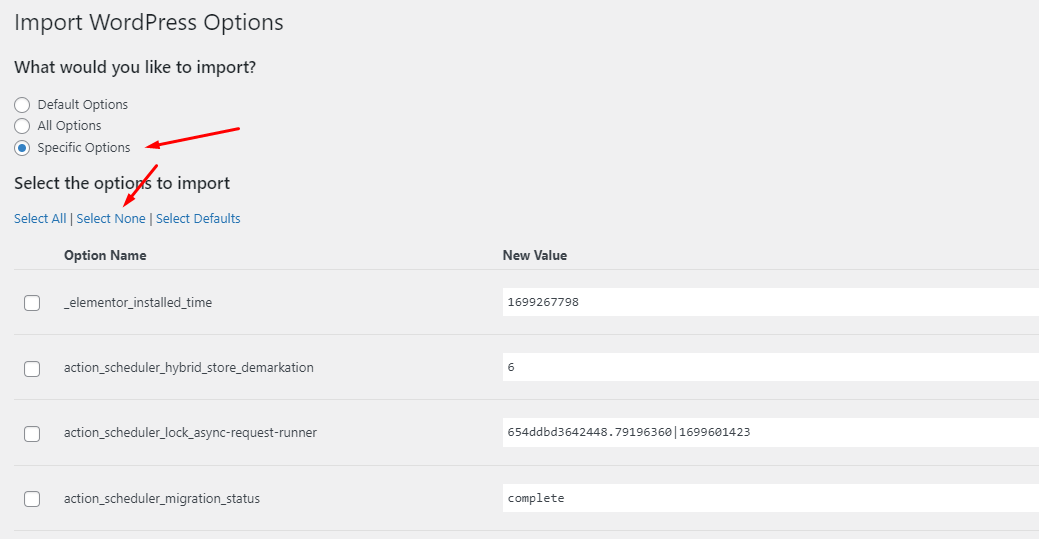Click the field with 654ddbd3642448.79196360|1699601423

(x=771, y=432)
